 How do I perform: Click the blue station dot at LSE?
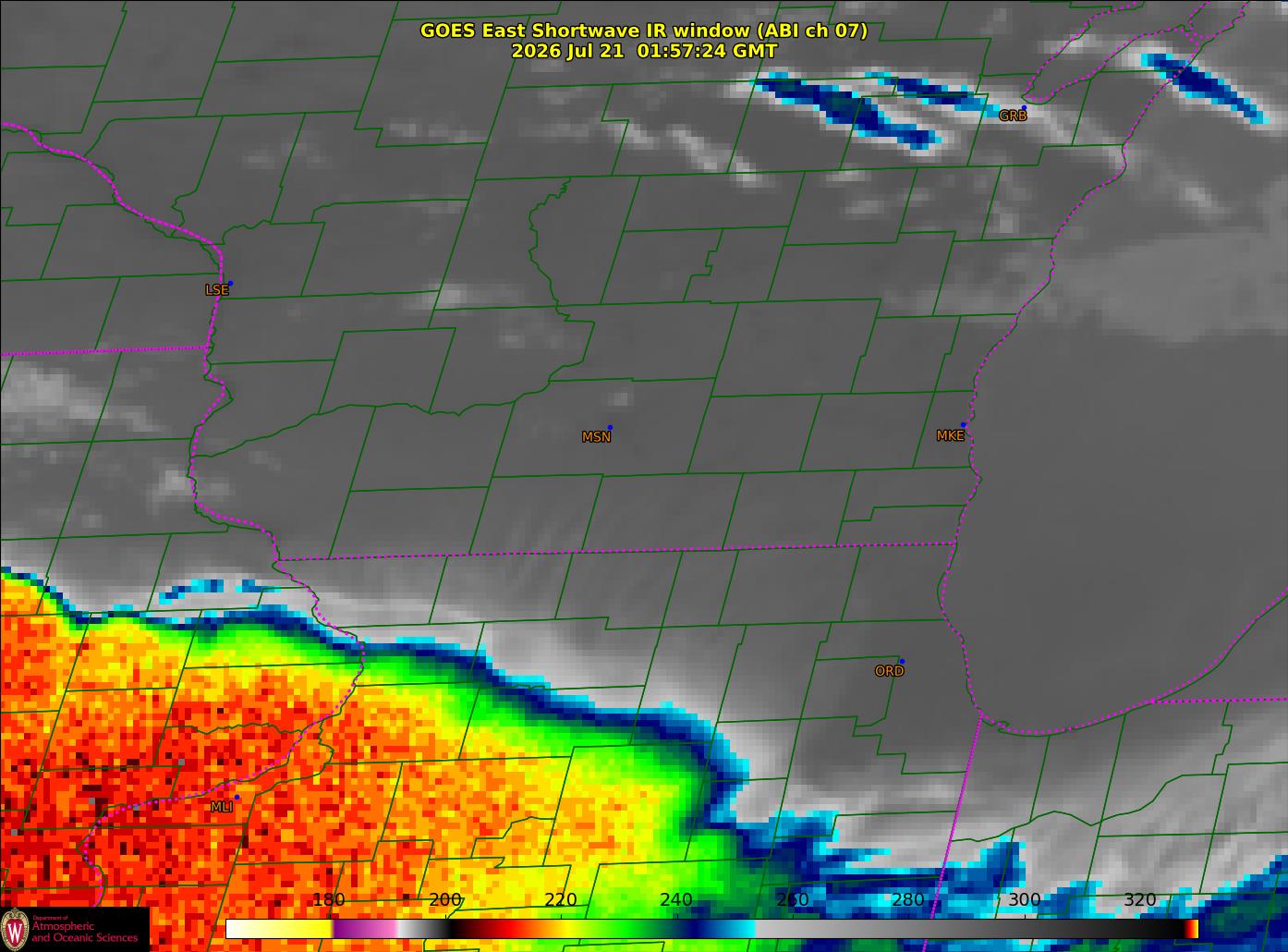pos(230,283)
